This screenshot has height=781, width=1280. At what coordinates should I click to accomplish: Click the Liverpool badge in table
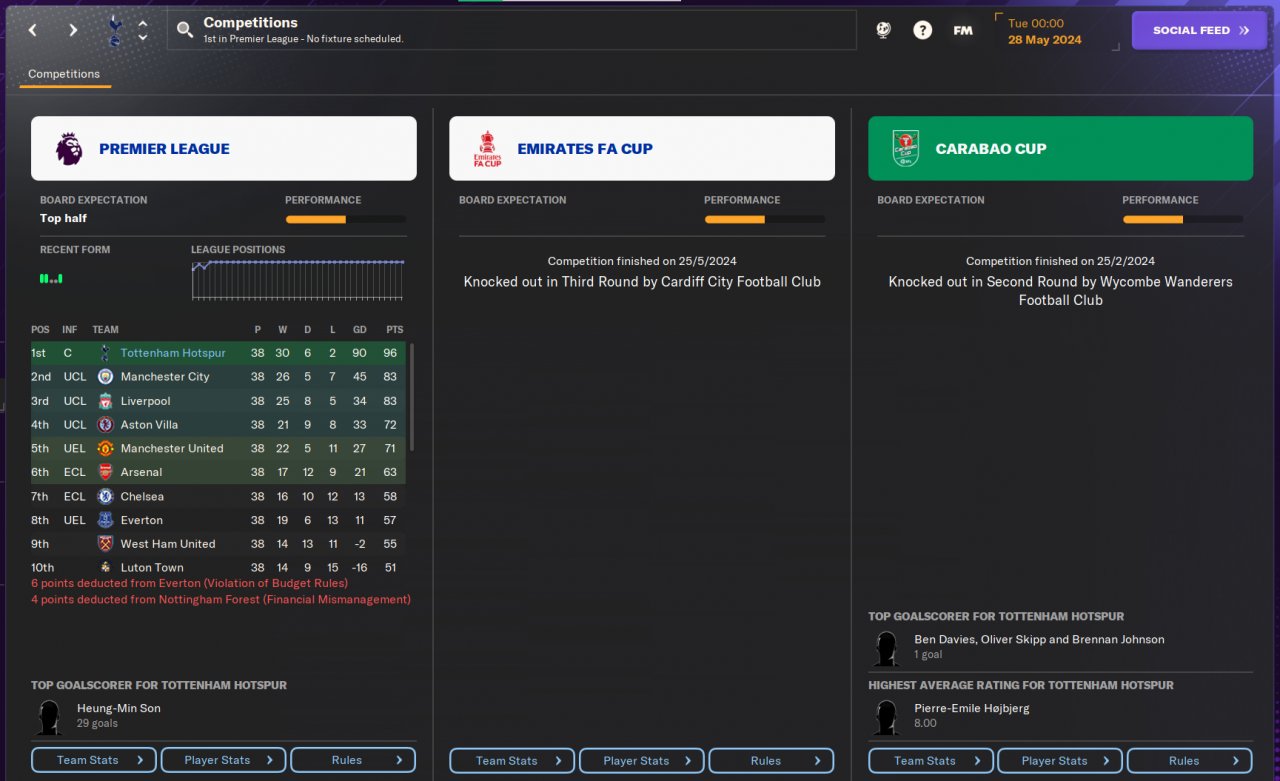(105, 401)
